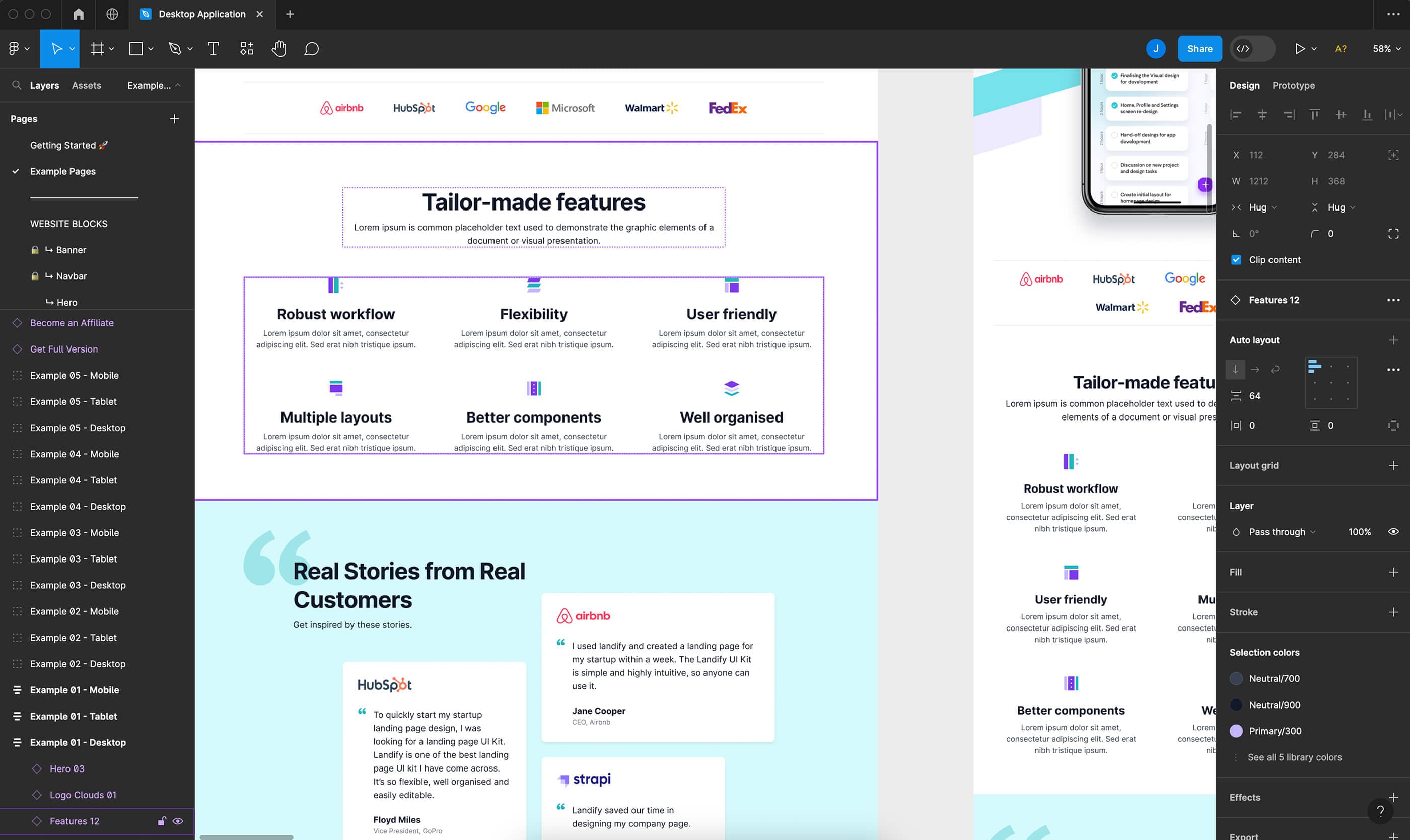Open Move tool options chevron
This screenshot has width=1410, height=840.
tap(72, 49)
